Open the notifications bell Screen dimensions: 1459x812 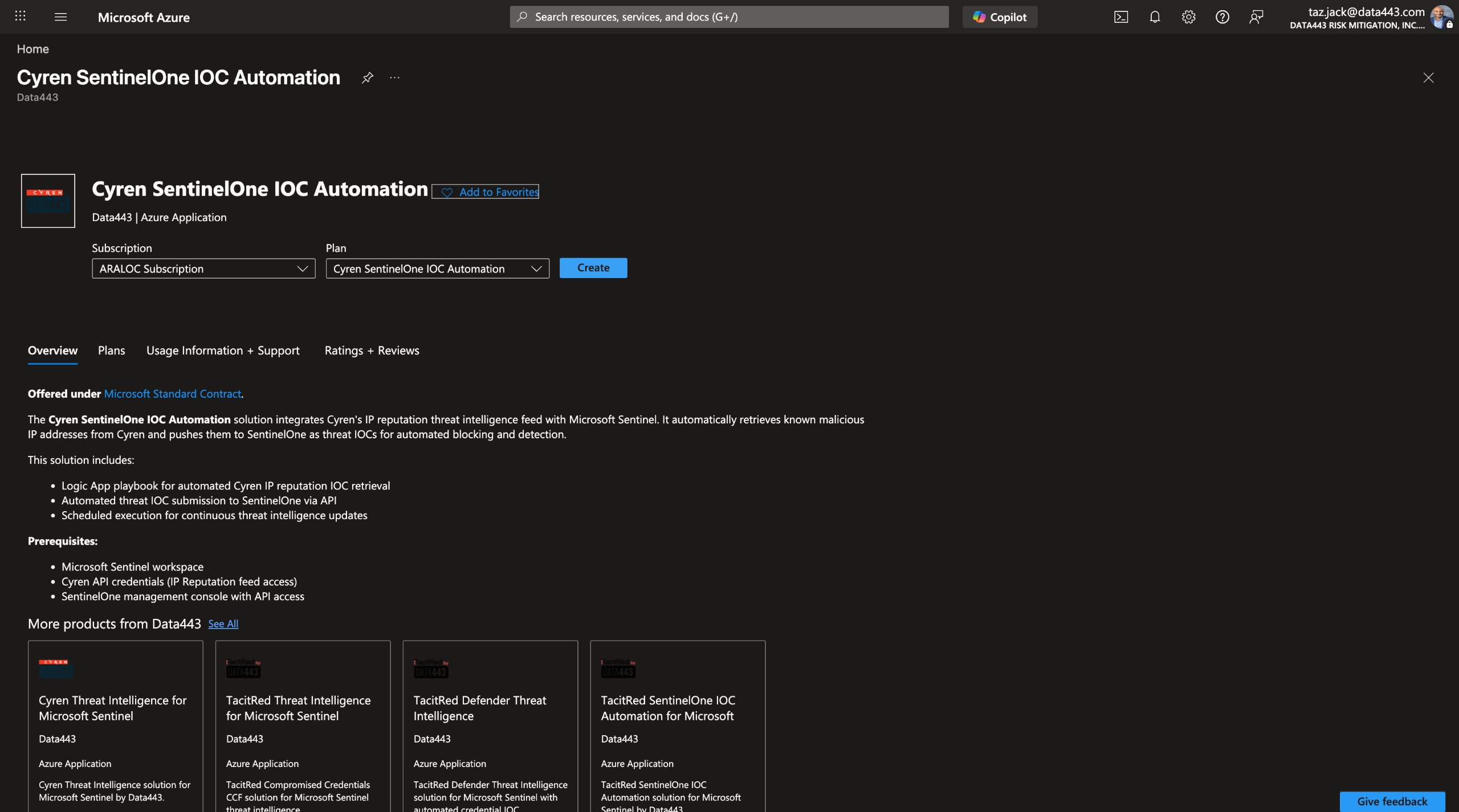[x=1154, y=17]
